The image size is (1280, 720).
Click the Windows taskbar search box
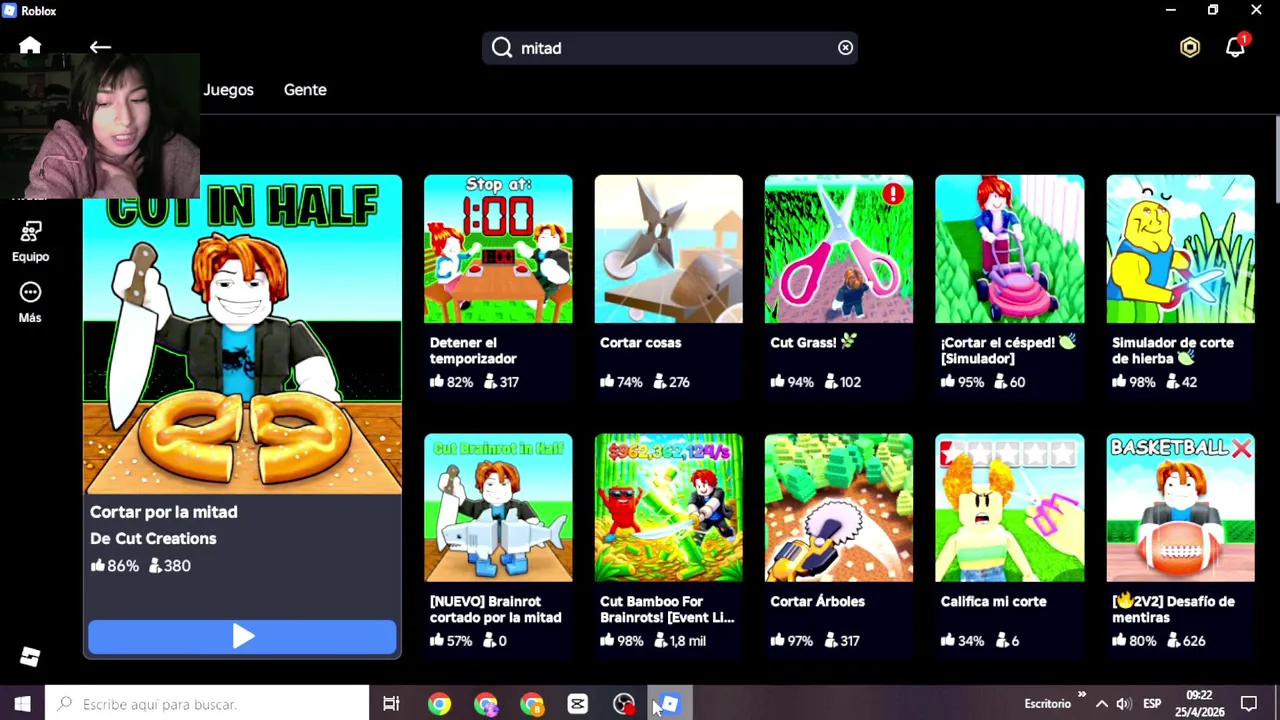(207, 704)
